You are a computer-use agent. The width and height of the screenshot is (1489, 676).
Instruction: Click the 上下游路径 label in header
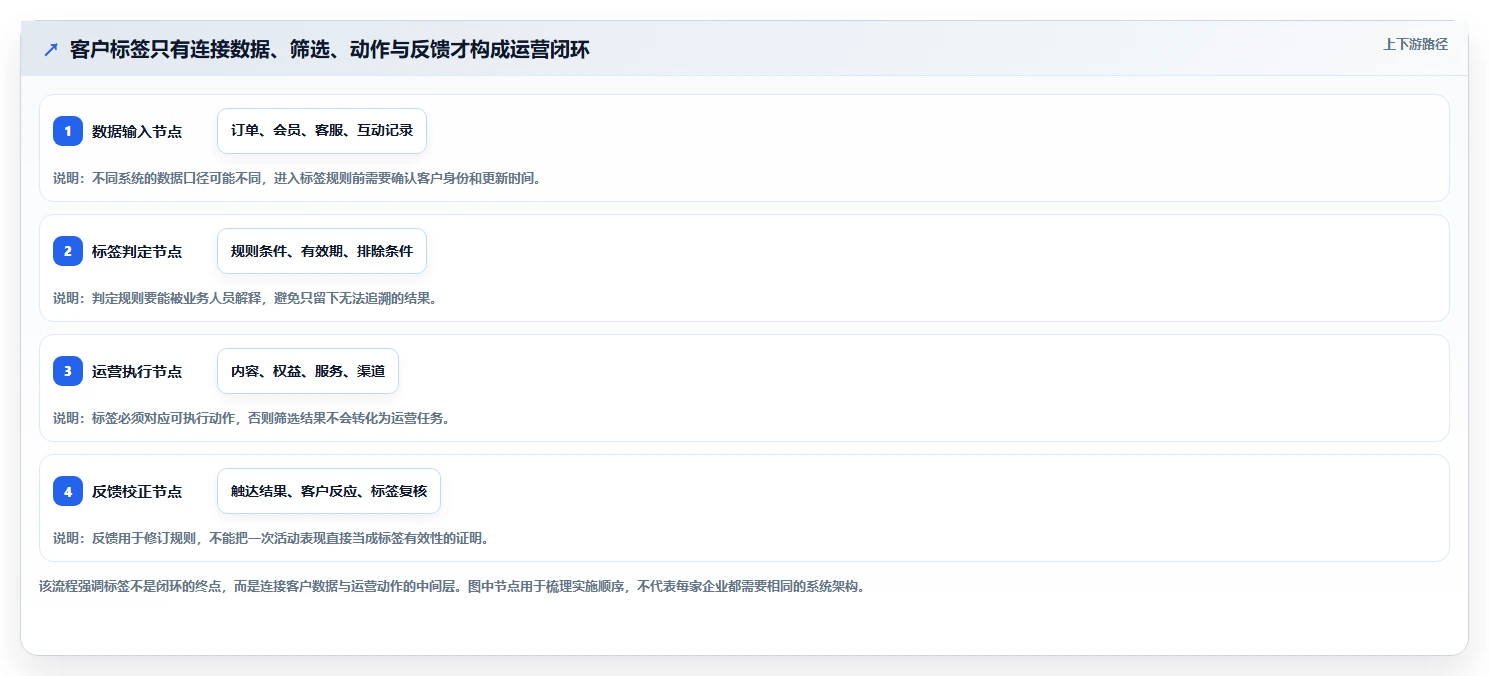tap(1415, 44)
